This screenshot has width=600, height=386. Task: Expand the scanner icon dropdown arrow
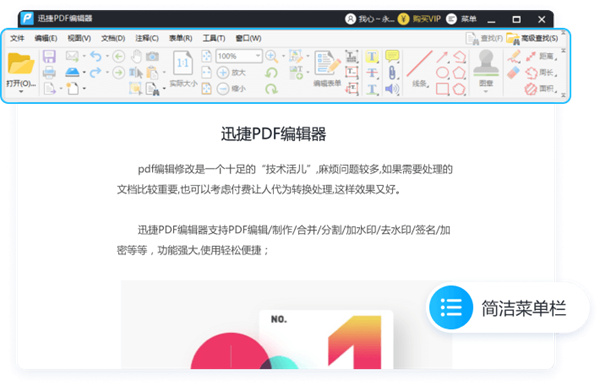[x=84, y=72]
